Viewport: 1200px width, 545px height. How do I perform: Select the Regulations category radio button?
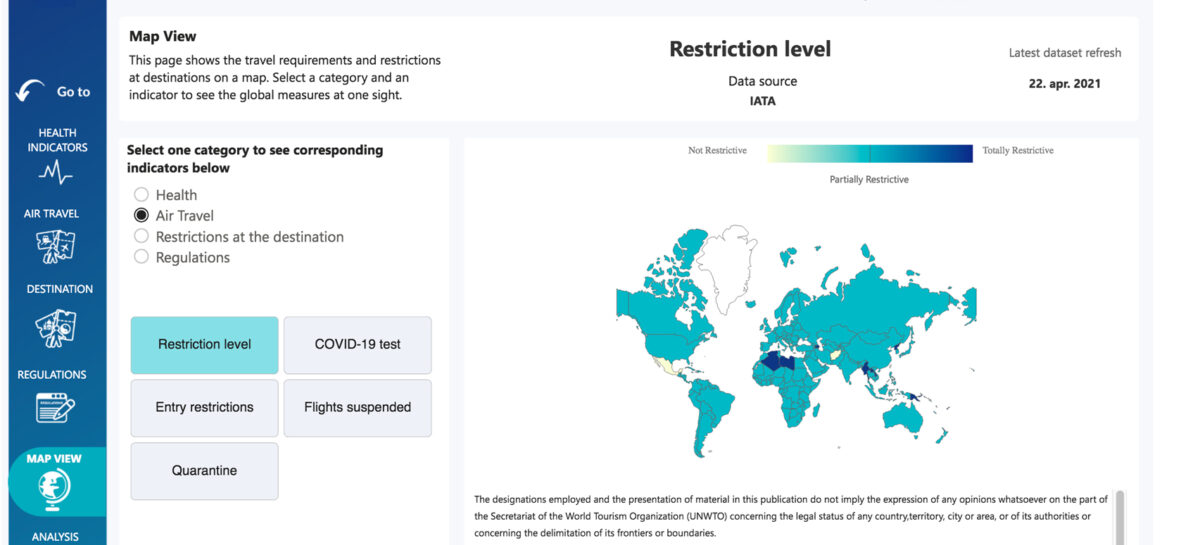(141, 257)
